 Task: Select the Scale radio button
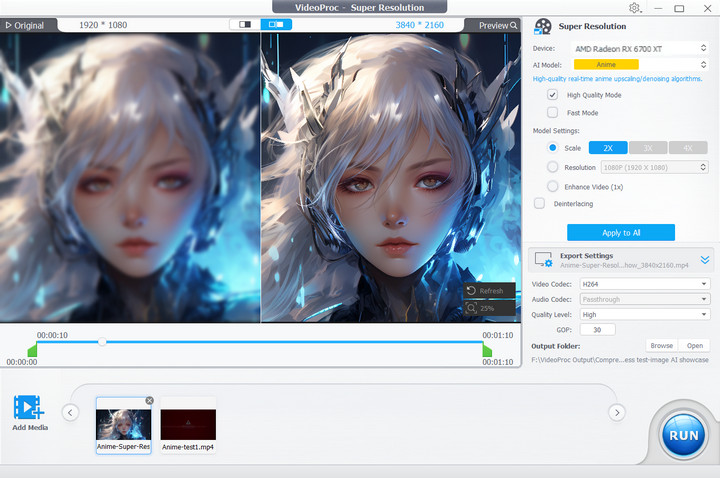pyautogui.click(x=552, y=148)
